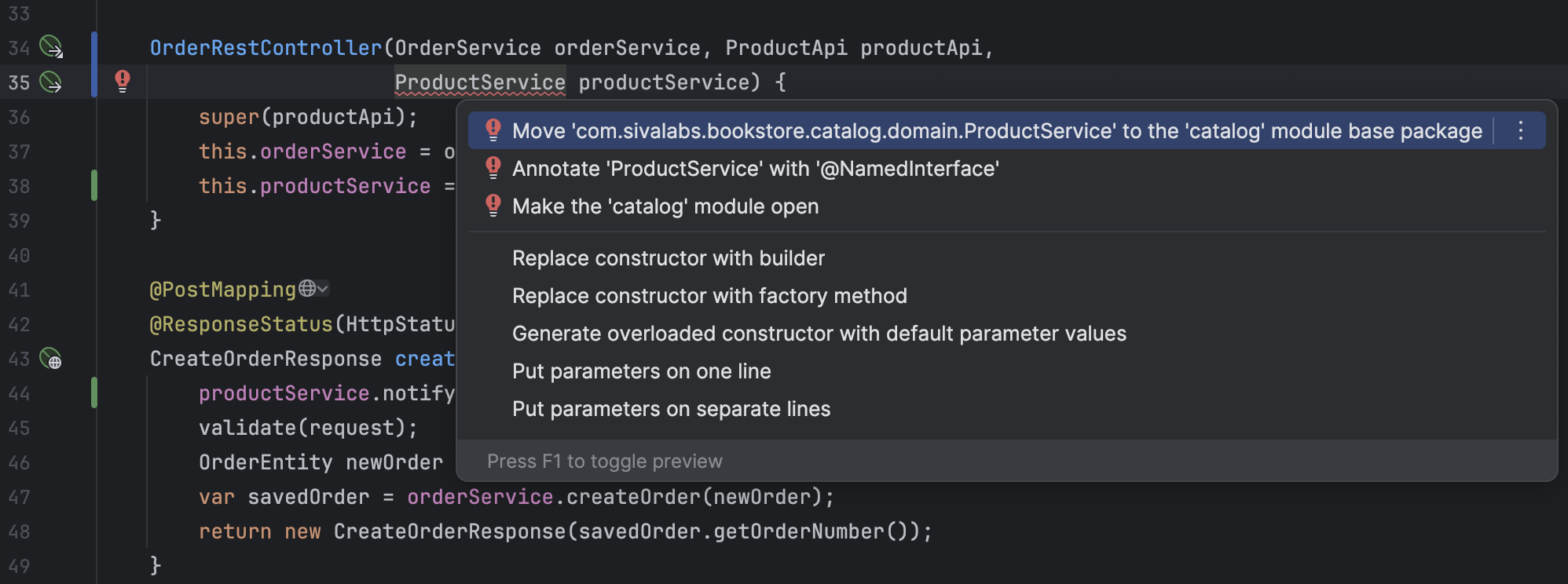Viewport: 1568px width, 584px height.
Task: Click the blue change bar beside line 34
Action: pyautogui.click(x=93, y=48)
